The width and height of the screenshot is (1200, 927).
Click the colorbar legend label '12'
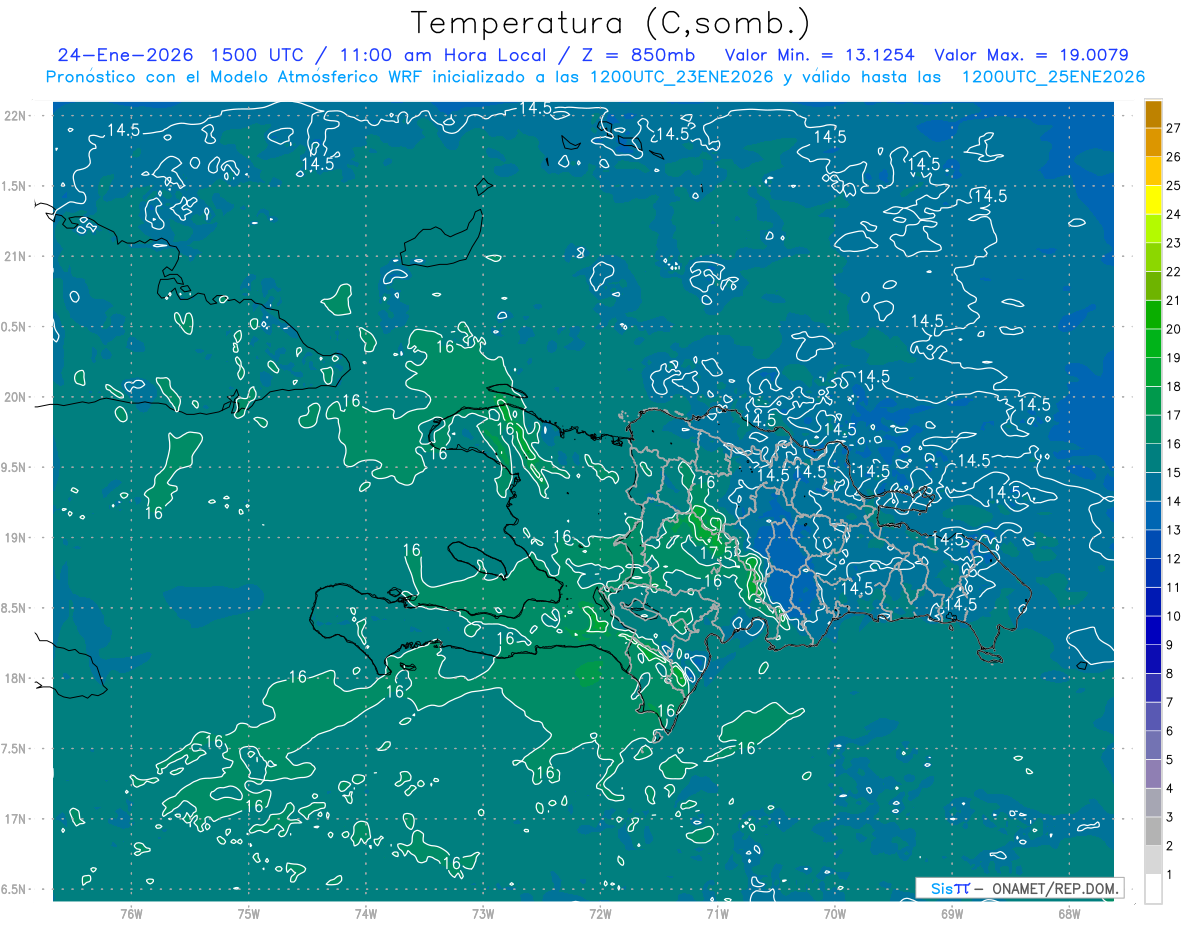[1173, 559]
